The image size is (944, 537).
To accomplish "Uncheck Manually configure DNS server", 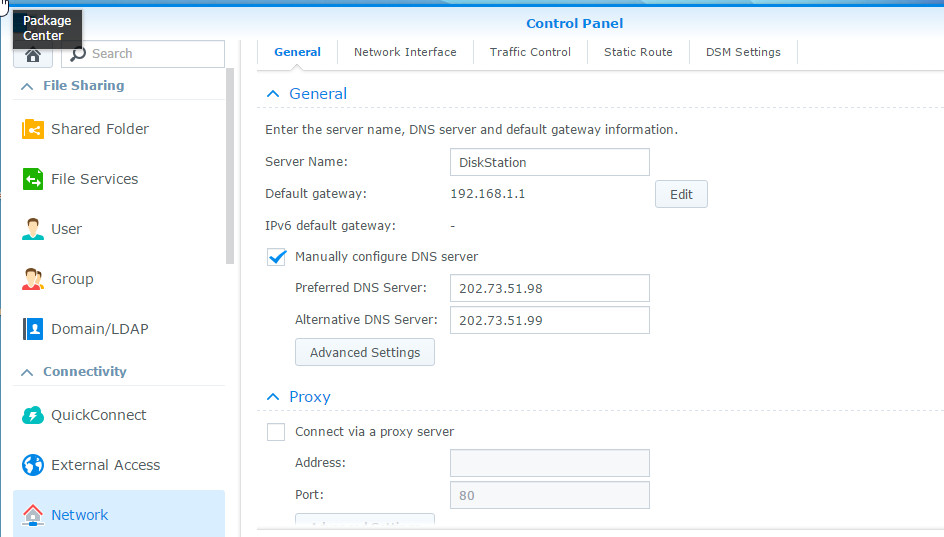I will click(277, 257).
